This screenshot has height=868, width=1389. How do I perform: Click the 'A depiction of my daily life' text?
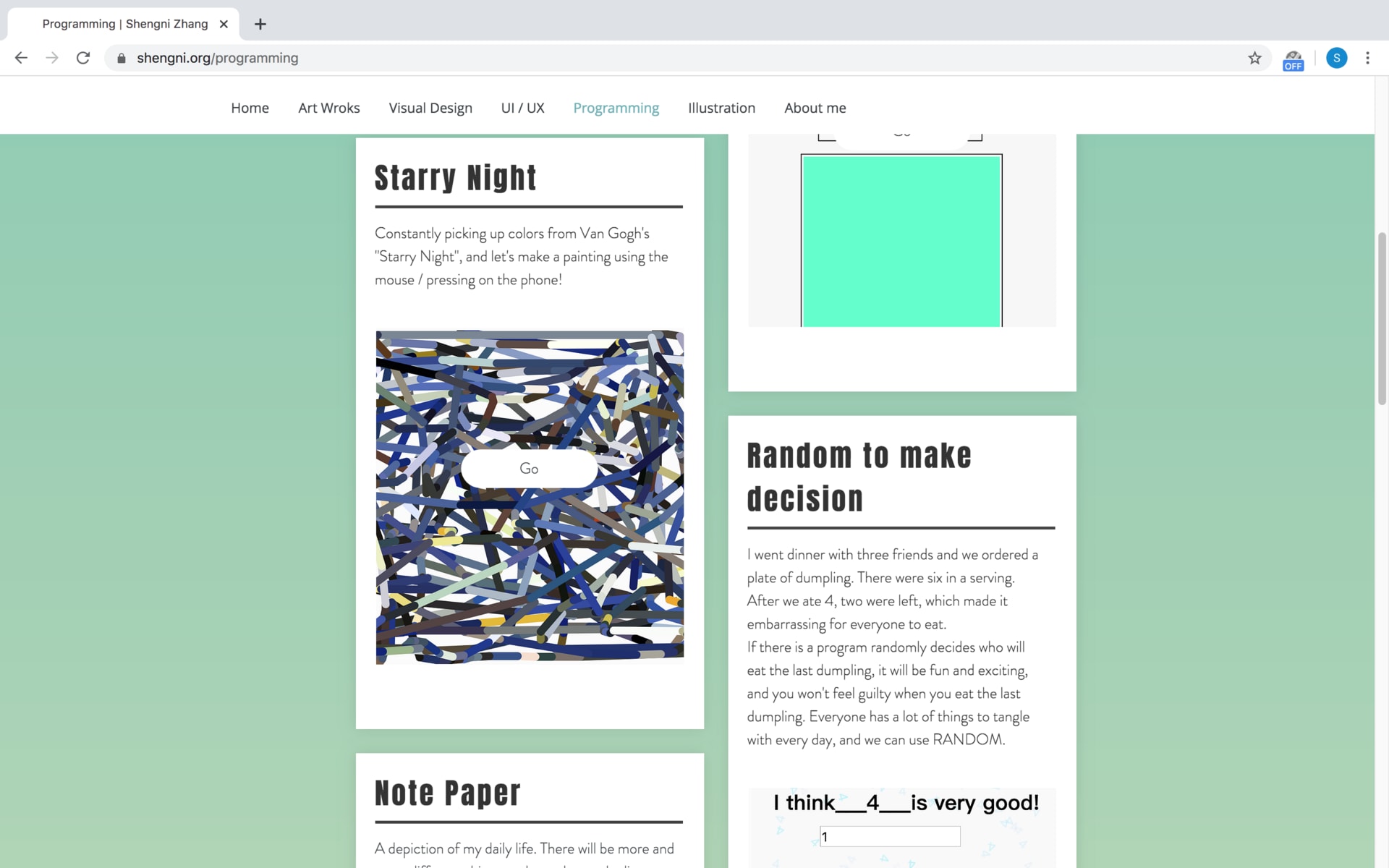[524, 848]
